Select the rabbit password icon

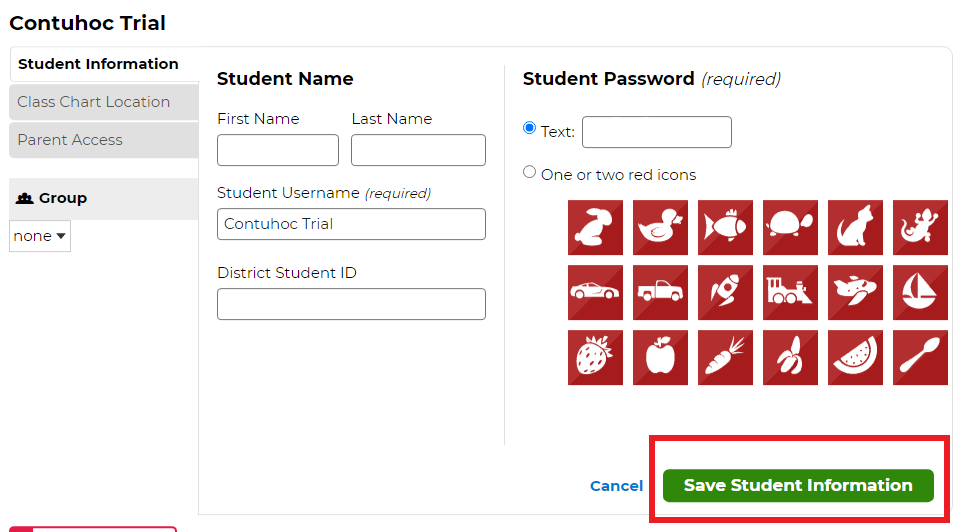595,227
